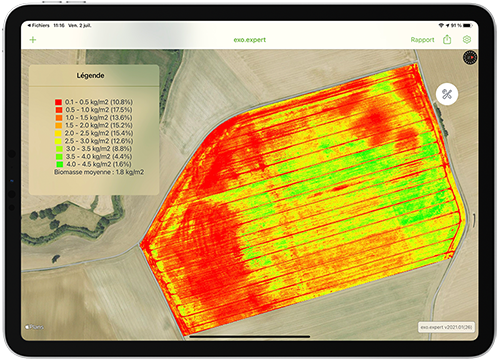Open the Rapport report
This screenshot has width=500, height=362.
click(422, 40)
